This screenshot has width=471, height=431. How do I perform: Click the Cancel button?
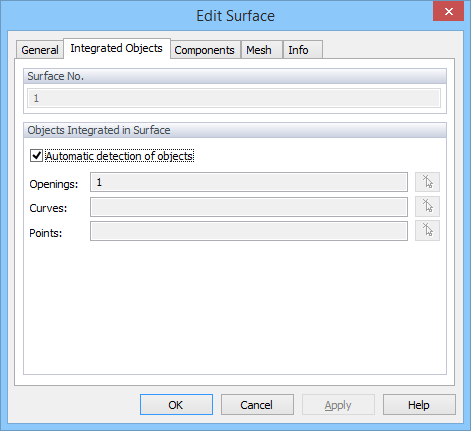(257, 405)
